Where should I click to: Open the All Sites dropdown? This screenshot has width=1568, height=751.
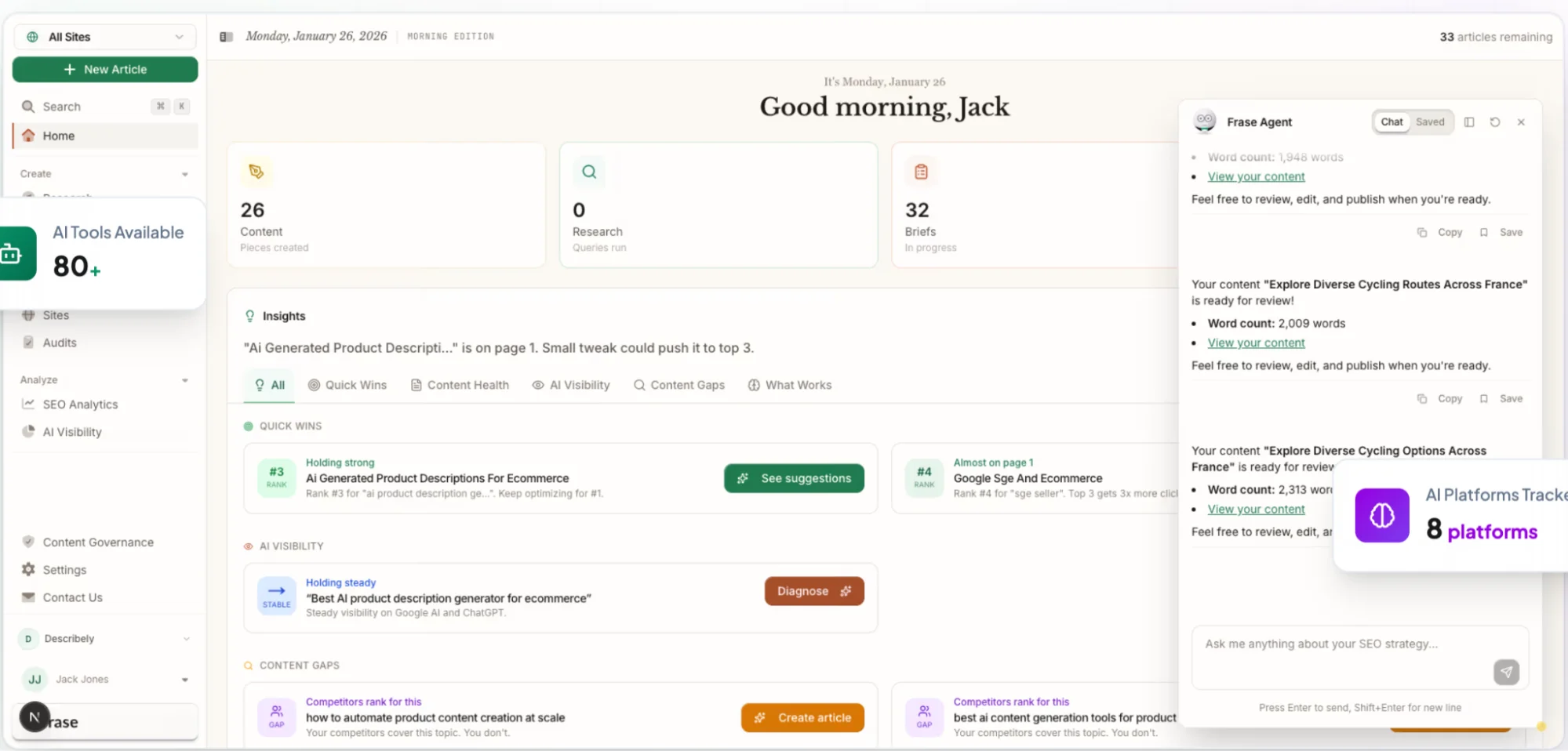pyautogui.click(x=104, y=36)
